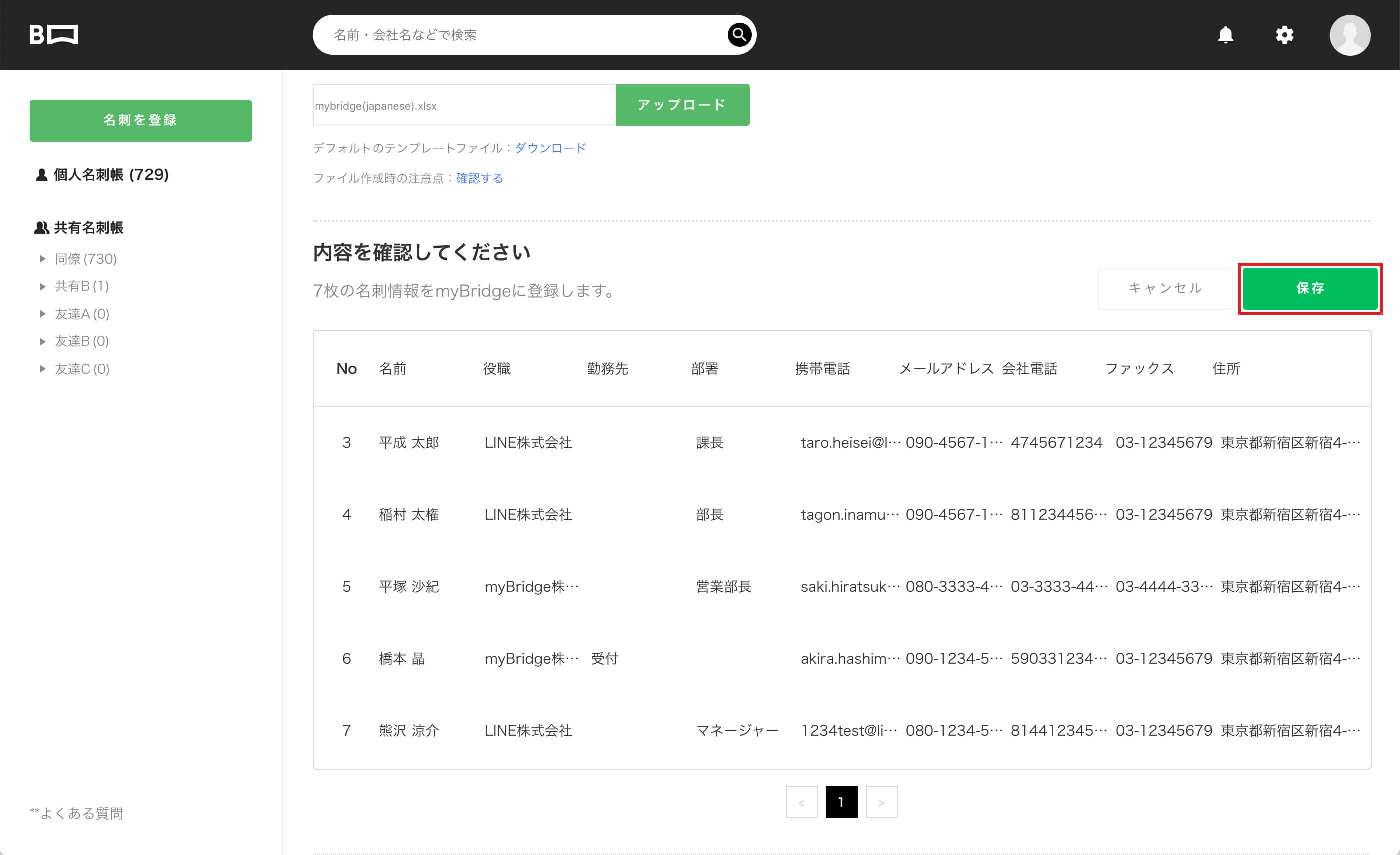
Task: Click the taro.heisei@l… email cell
Action: click(850, 442)
